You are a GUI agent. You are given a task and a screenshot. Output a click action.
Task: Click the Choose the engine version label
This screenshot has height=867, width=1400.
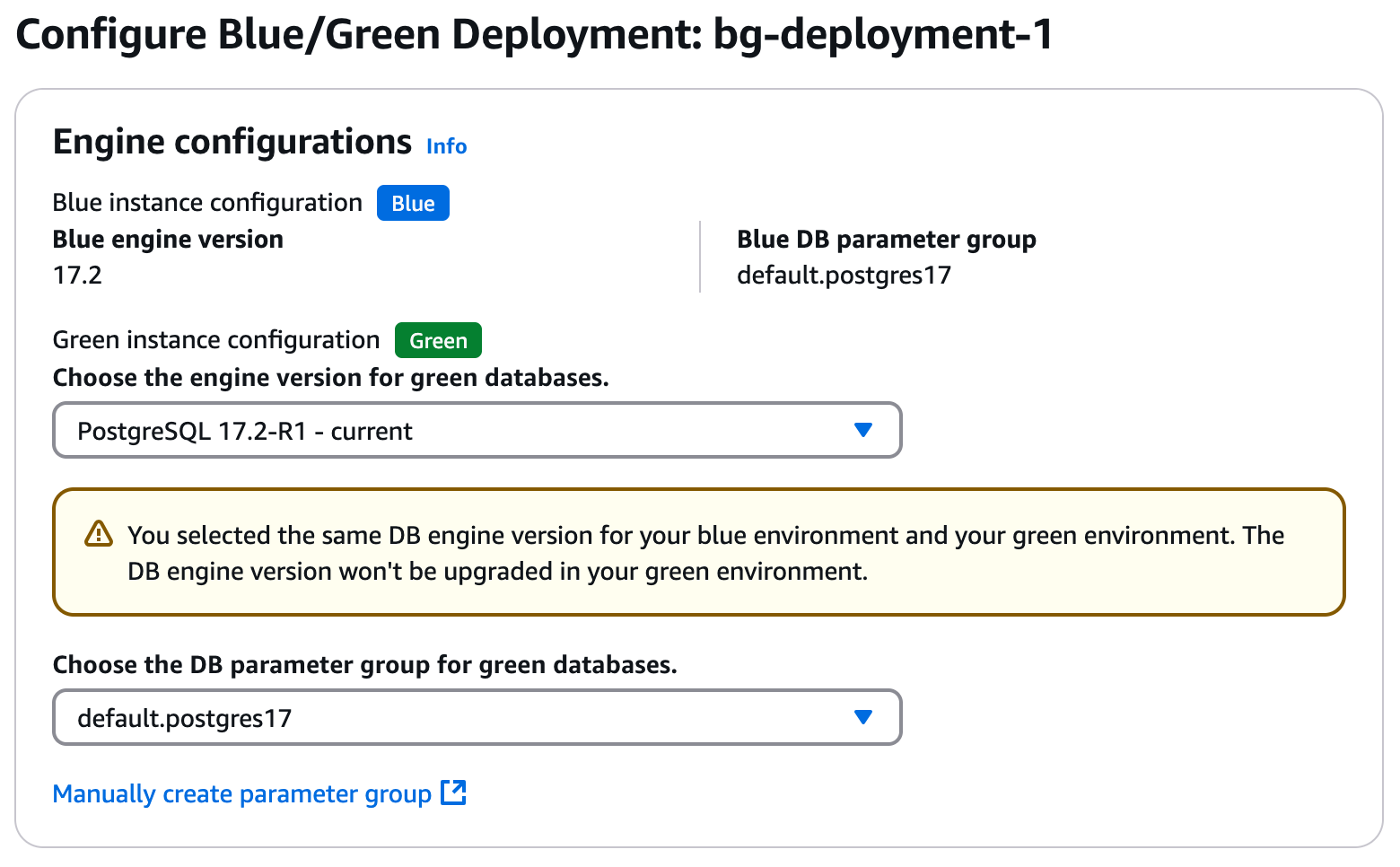[x=330, y=378]
